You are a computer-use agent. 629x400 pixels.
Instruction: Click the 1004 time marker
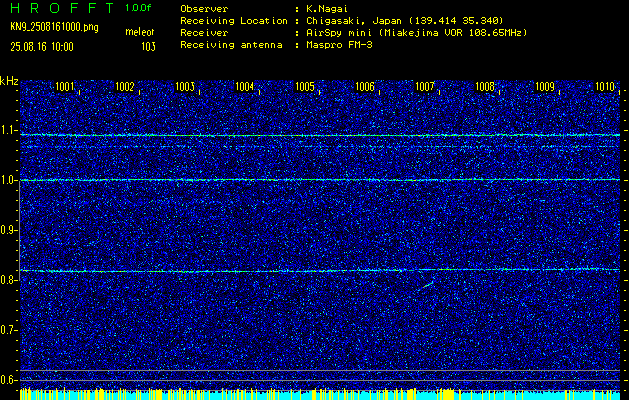pos(245,86)
